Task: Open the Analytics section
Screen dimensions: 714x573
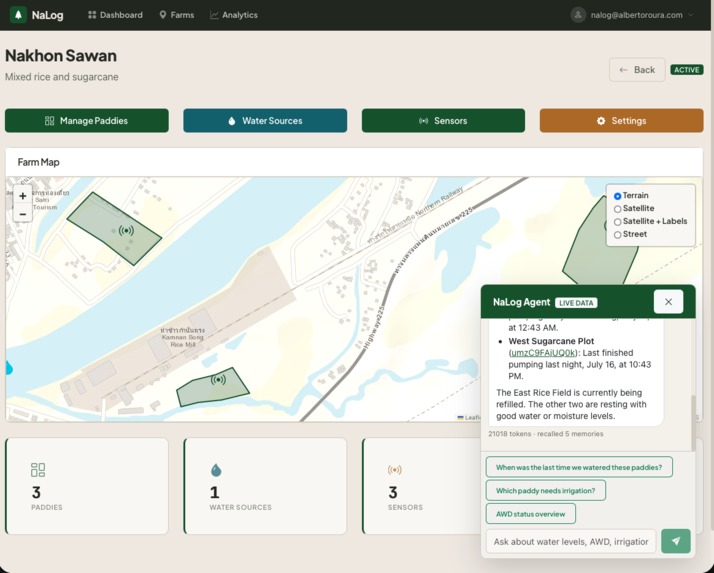Action: [234, 15]
